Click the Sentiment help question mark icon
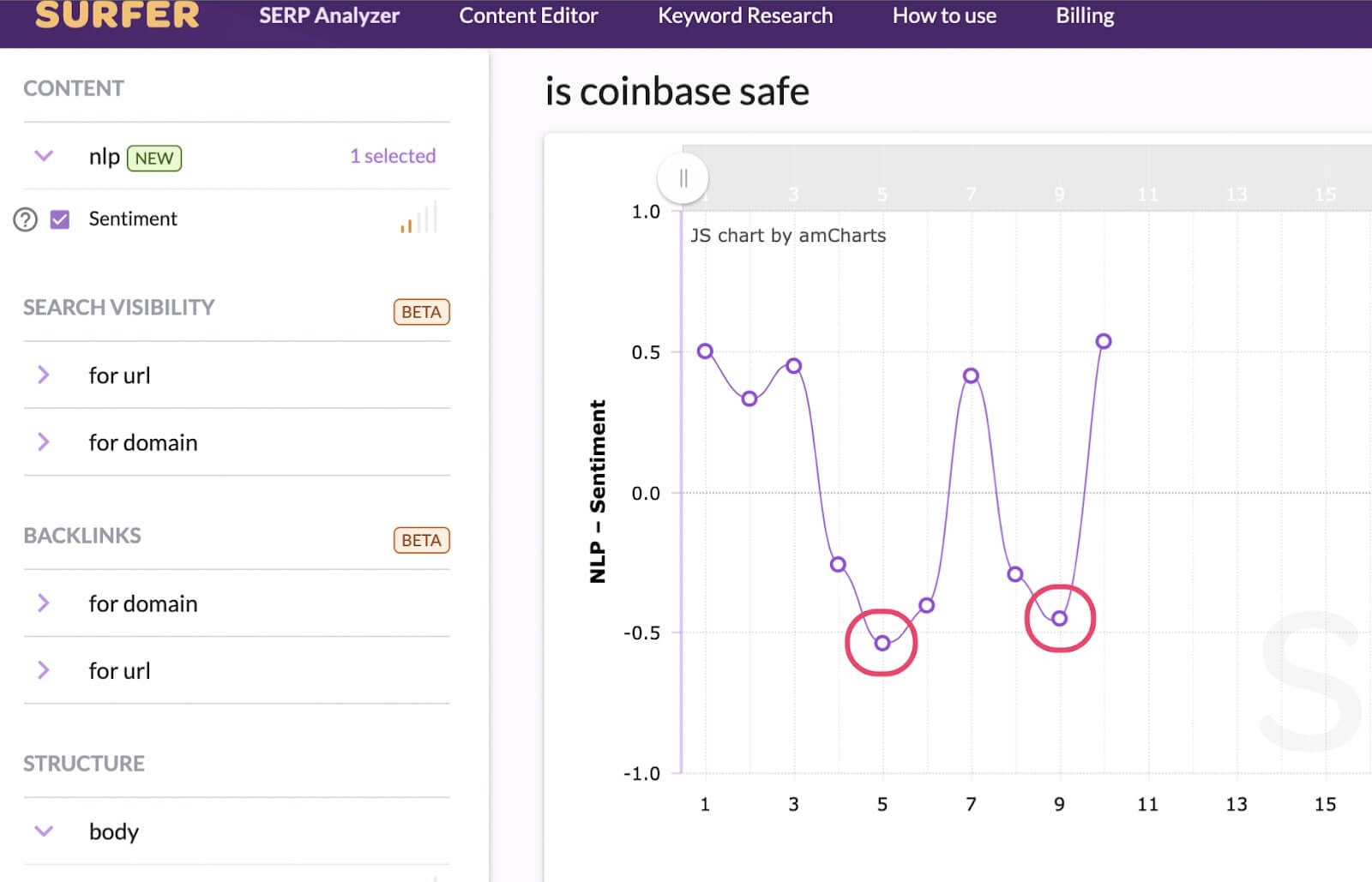The height and width of the screenshot is (882, 1372). coord(26,220)
